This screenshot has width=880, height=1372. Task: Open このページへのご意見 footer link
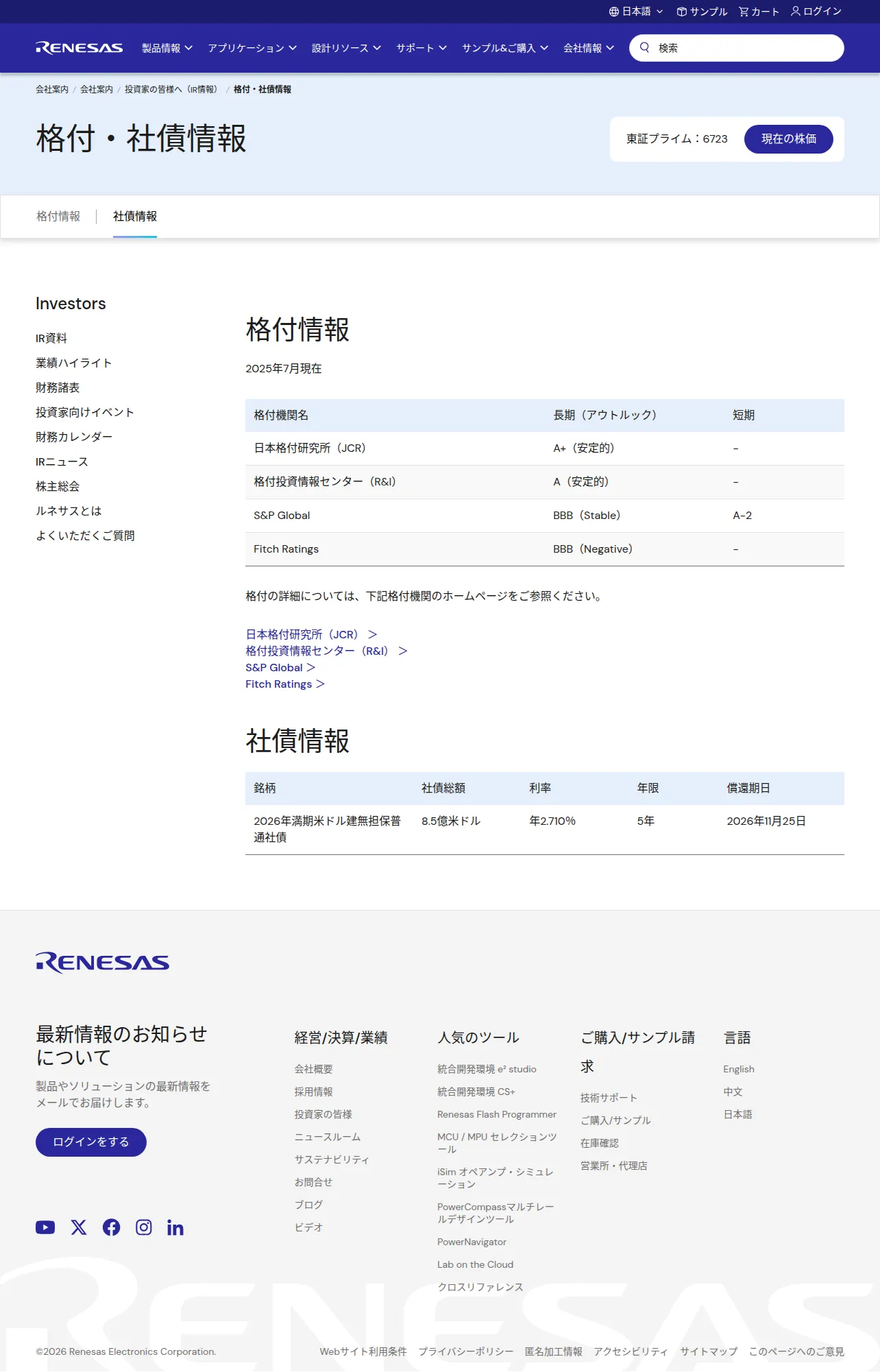[796, 1352]
